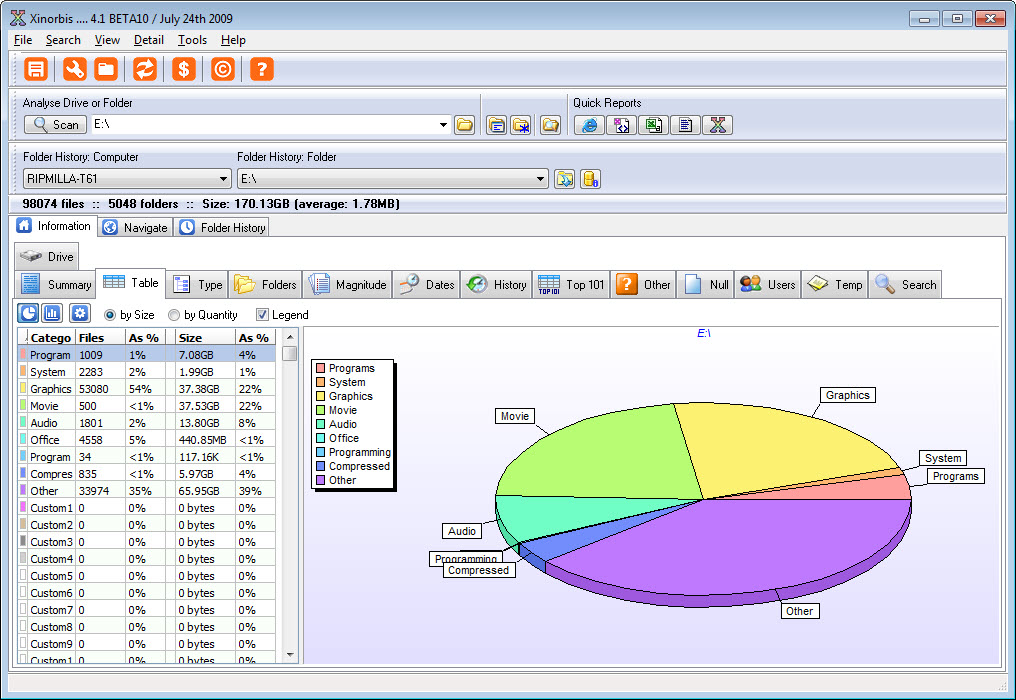The image size is (1016, 700).
Task: Click the orange save report icon
Action: [x=37, y=69]
